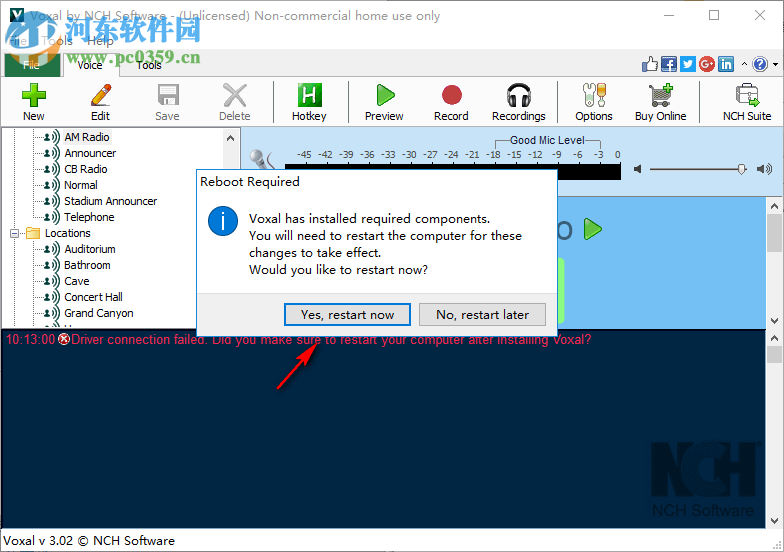Image resolution: width=784 pixels, height=552 pixels.
Task: Open the dropdown arrow beside help icon
Action: click(x=775, y=64)
